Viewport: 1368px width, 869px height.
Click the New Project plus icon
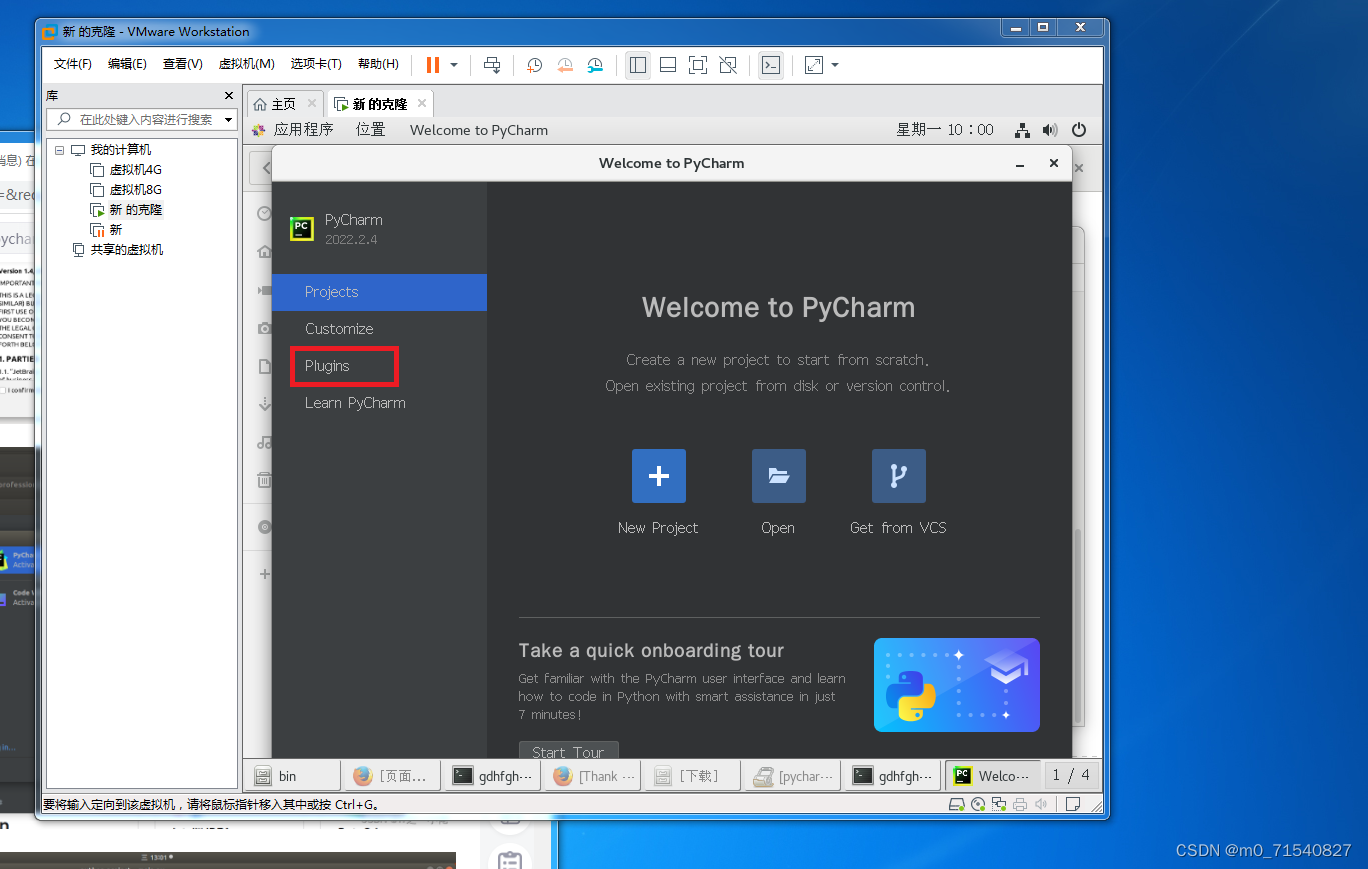659,476
